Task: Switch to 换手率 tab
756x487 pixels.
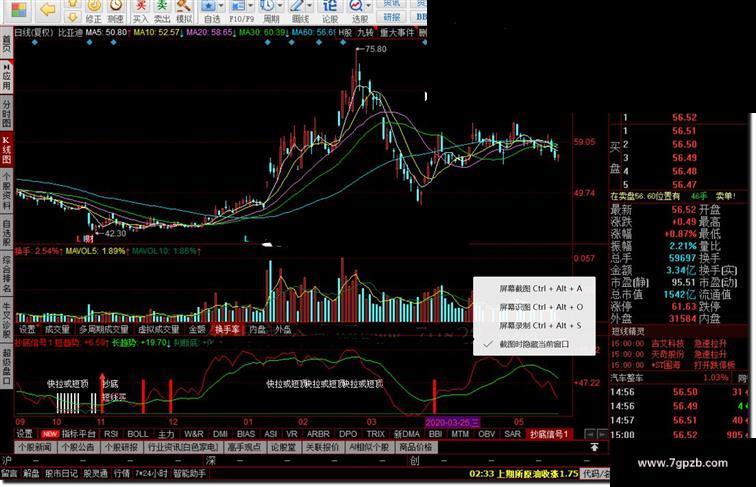Action: pyautogui.click(x=227, y=329)
